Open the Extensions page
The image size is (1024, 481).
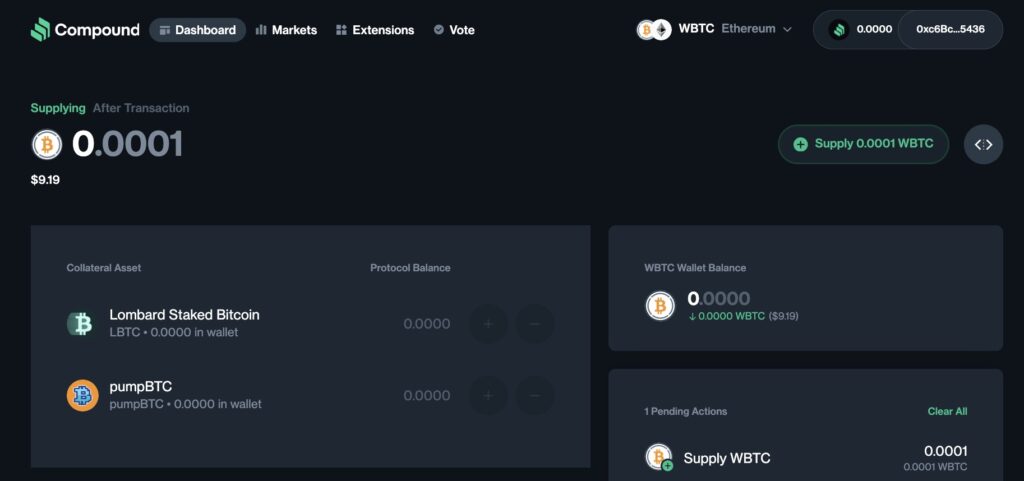(x=375, y=30)
